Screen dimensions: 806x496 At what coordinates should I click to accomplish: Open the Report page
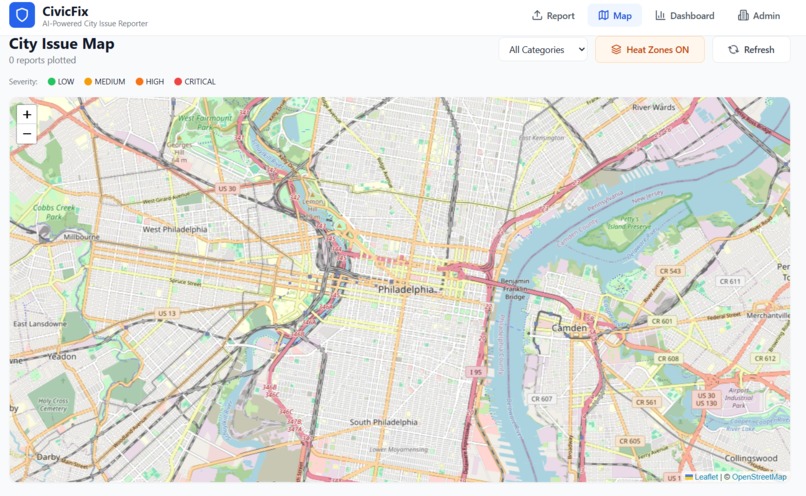(553, 15)
